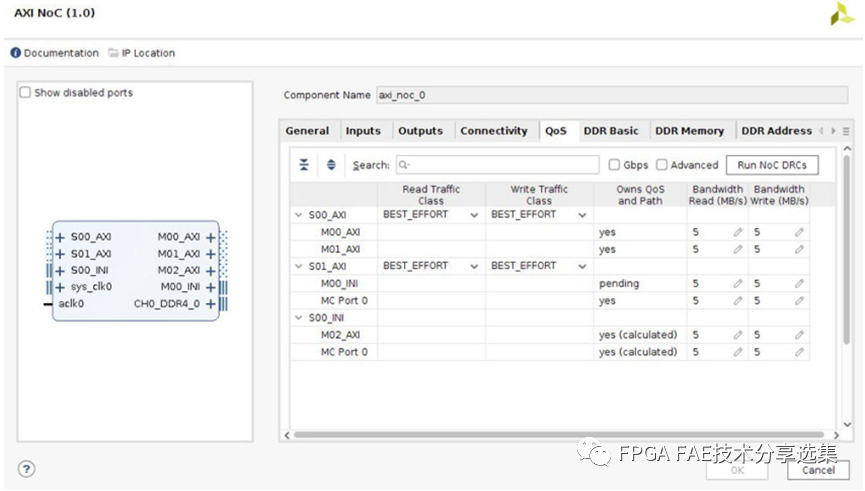The width and height of the screenshot is (865, 491).
Task: Expand S00_INI port plus in block diagram
Action: (x=60, y=271)
